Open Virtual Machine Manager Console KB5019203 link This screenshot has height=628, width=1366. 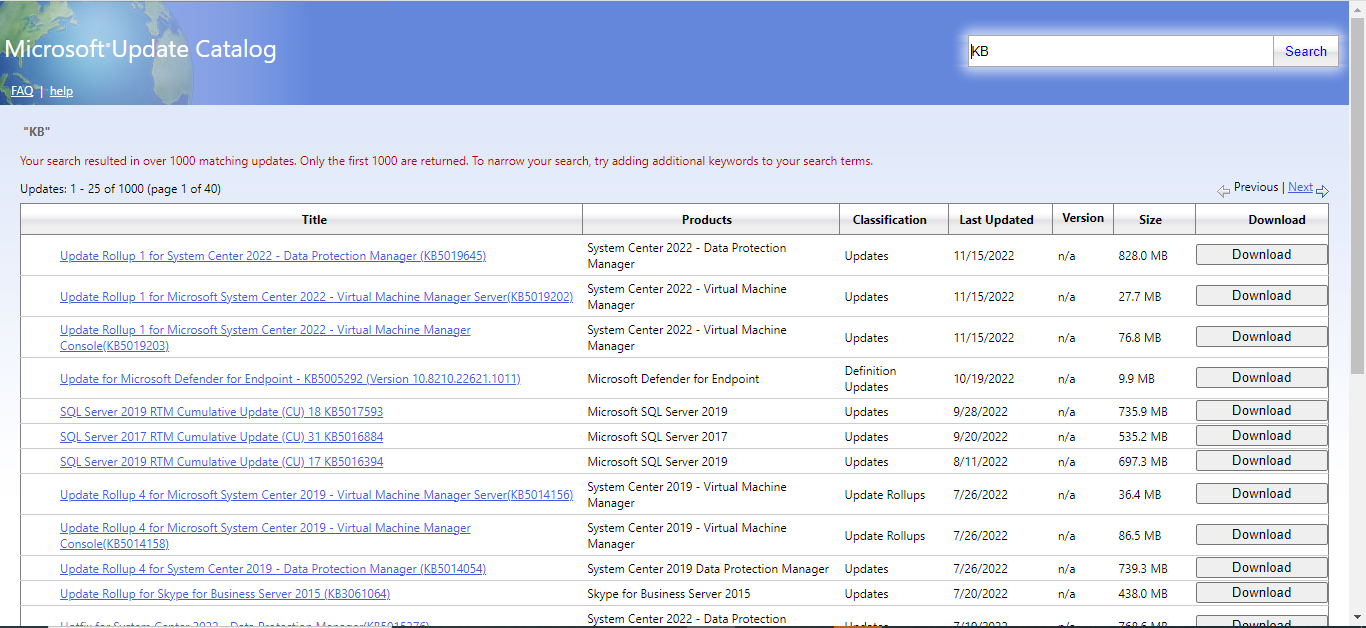coord(265,338)
